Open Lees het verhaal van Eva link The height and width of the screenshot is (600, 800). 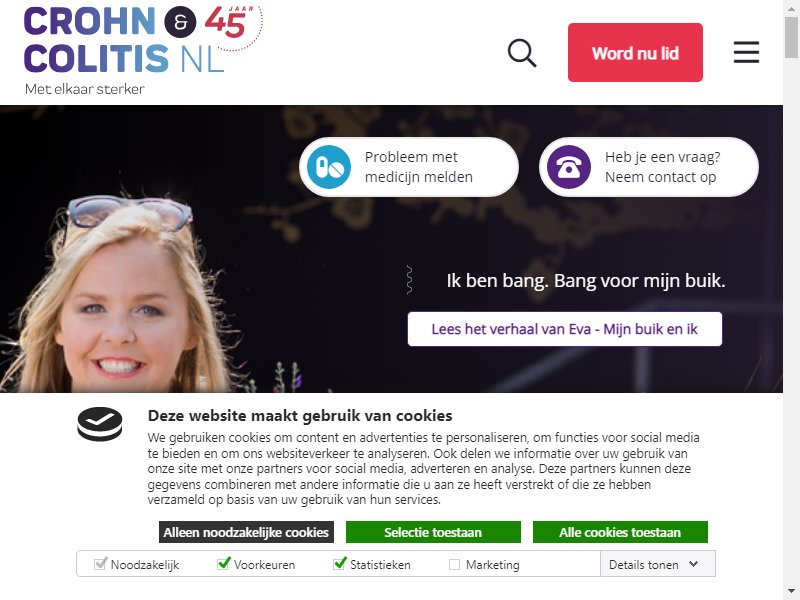click(565, 329)
